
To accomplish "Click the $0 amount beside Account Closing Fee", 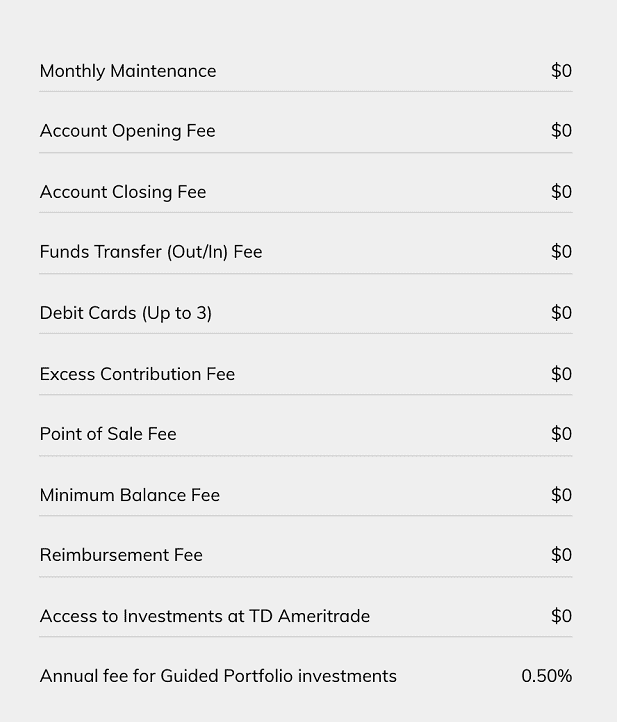I will [x=561, y=192].
